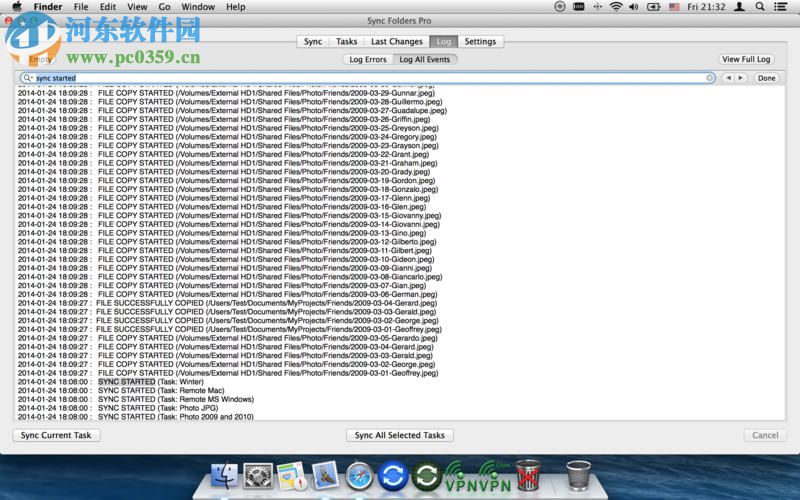This screenshot has width=800, height=500.
Task: Open the VPN icon beside the red-crossed trash
Action: 495,477
